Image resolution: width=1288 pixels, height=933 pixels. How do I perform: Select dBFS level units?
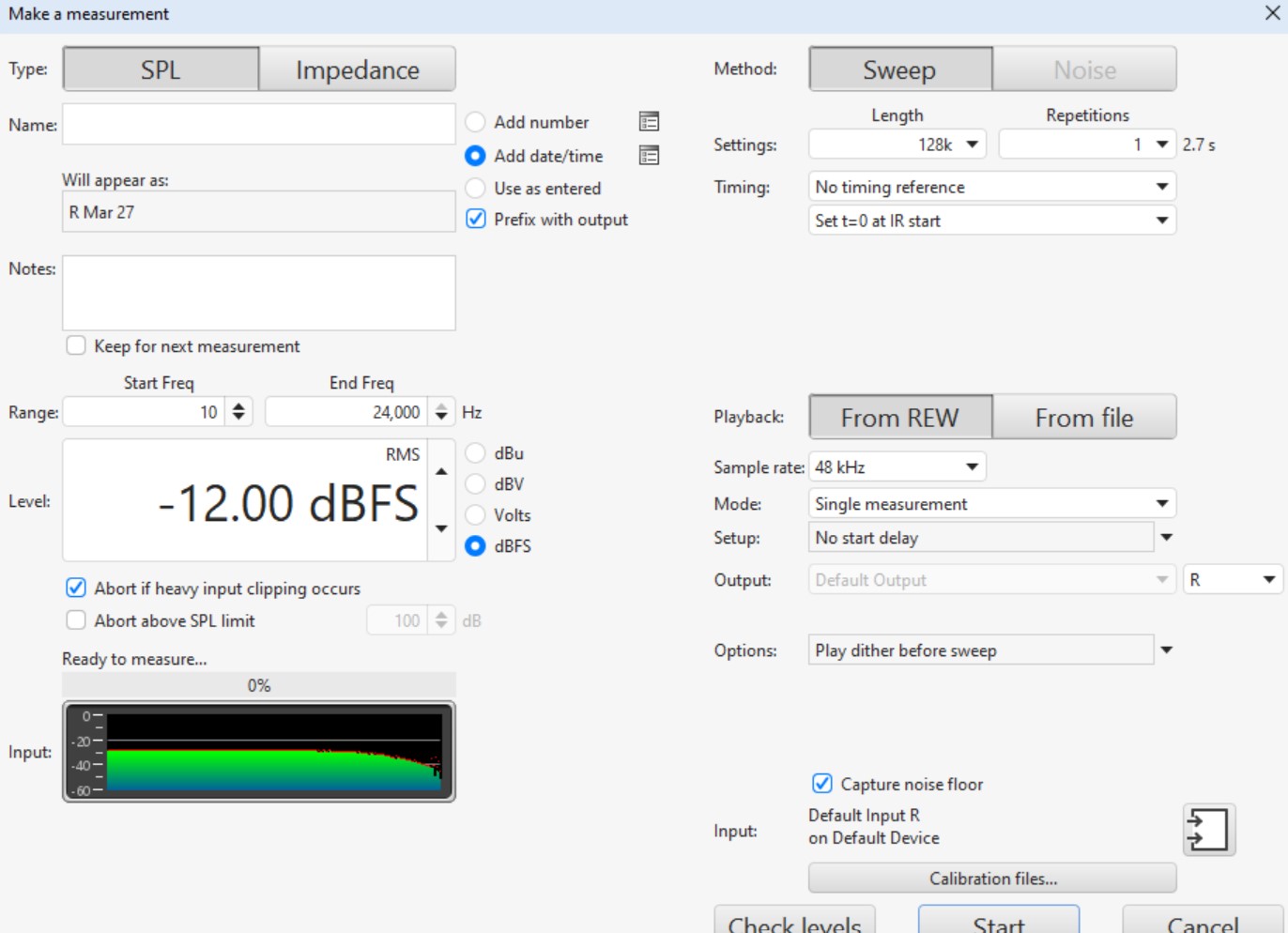(476, 546)
